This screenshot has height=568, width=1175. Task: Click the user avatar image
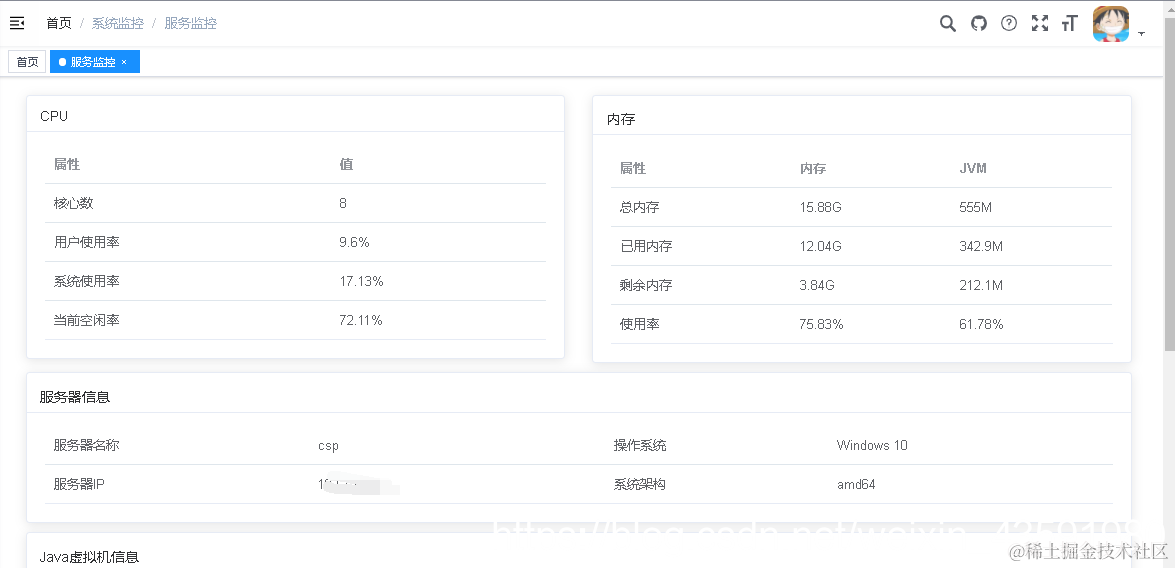(x=1111, y=23)
